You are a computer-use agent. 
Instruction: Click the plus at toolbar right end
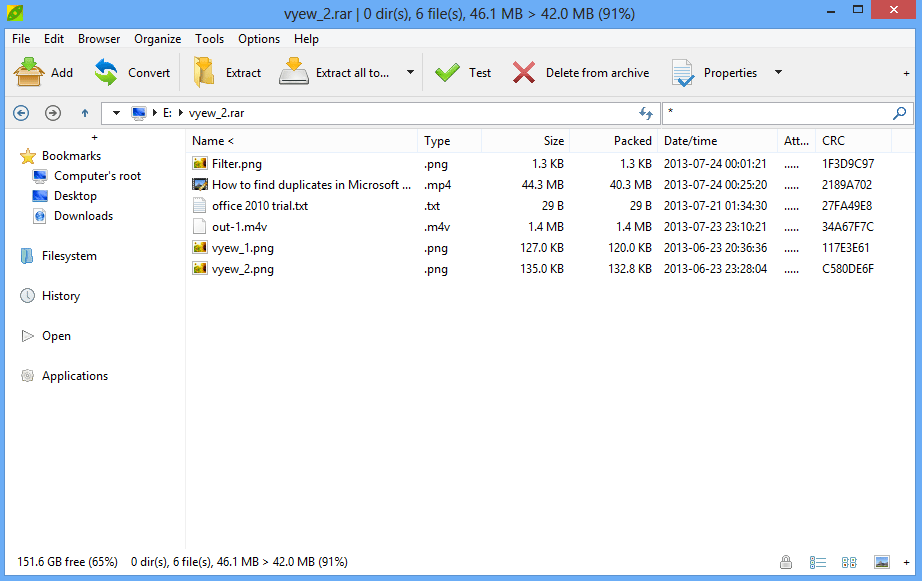906,74
